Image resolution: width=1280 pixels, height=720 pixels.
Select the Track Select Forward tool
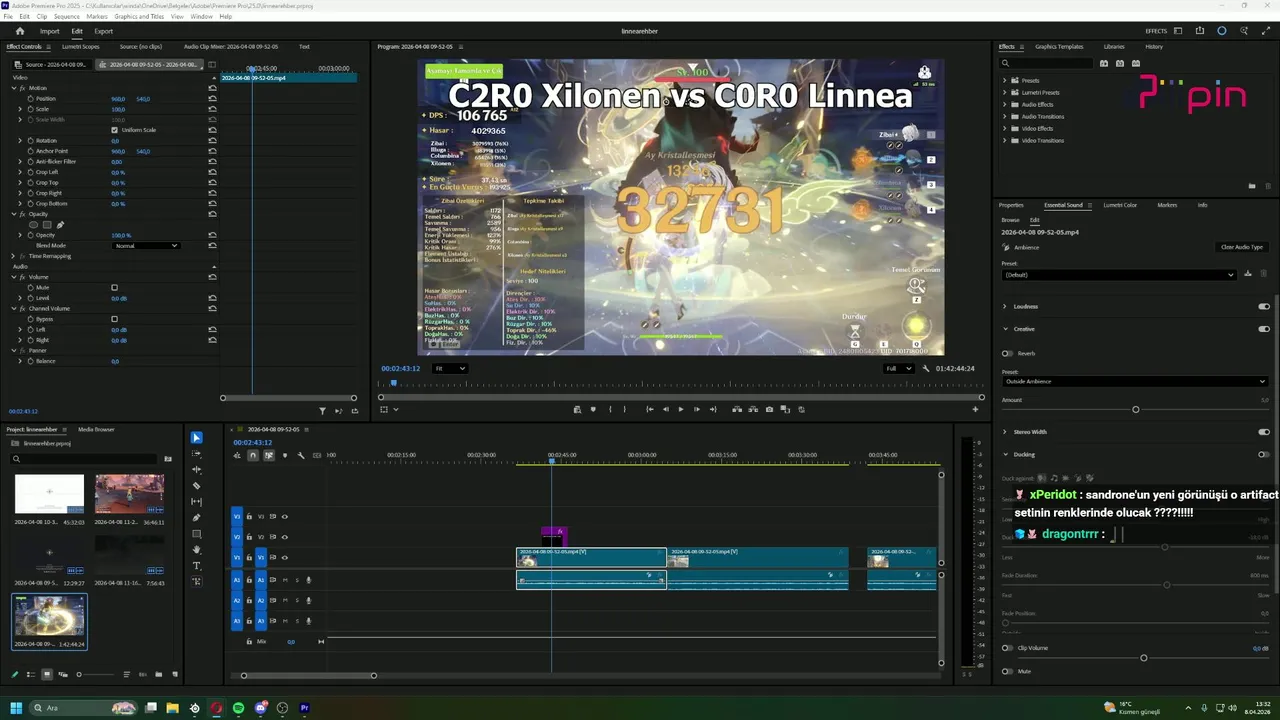(196, 454)
